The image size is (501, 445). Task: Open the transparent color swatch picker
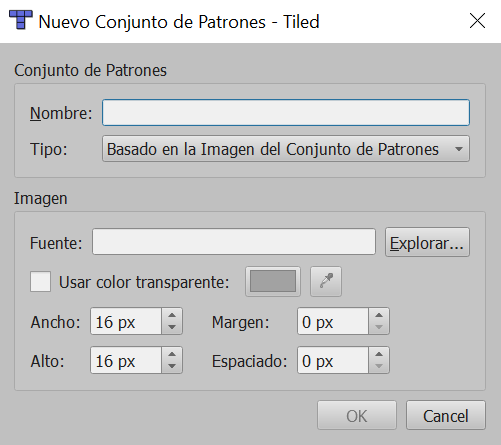pos(273,281)
